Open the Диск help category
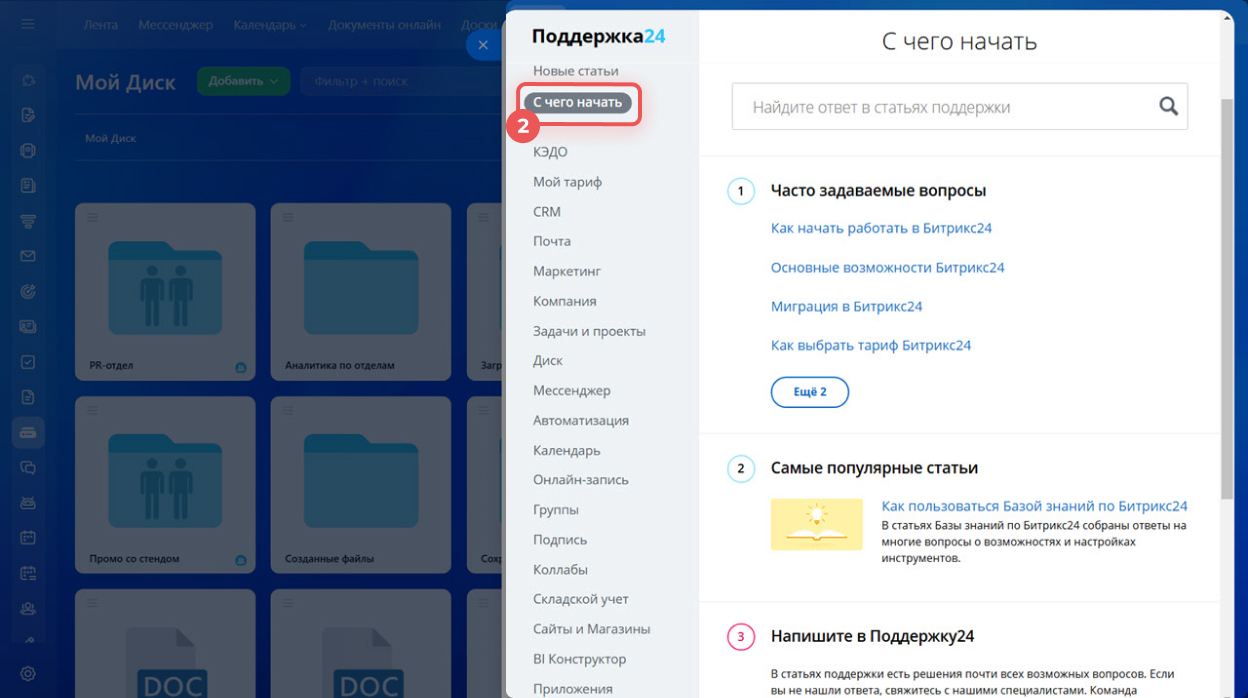The image size is (1248, 698). [548, 360]
